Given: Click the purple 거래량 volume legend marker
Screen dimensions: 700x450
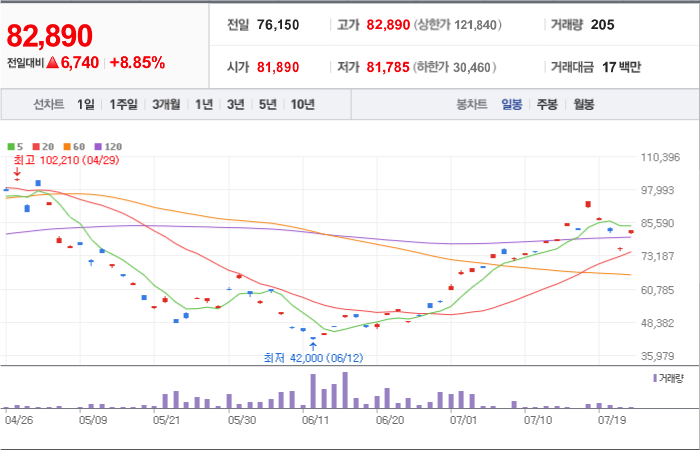Looking at the screenshot, I should click(x=655, y=379).
